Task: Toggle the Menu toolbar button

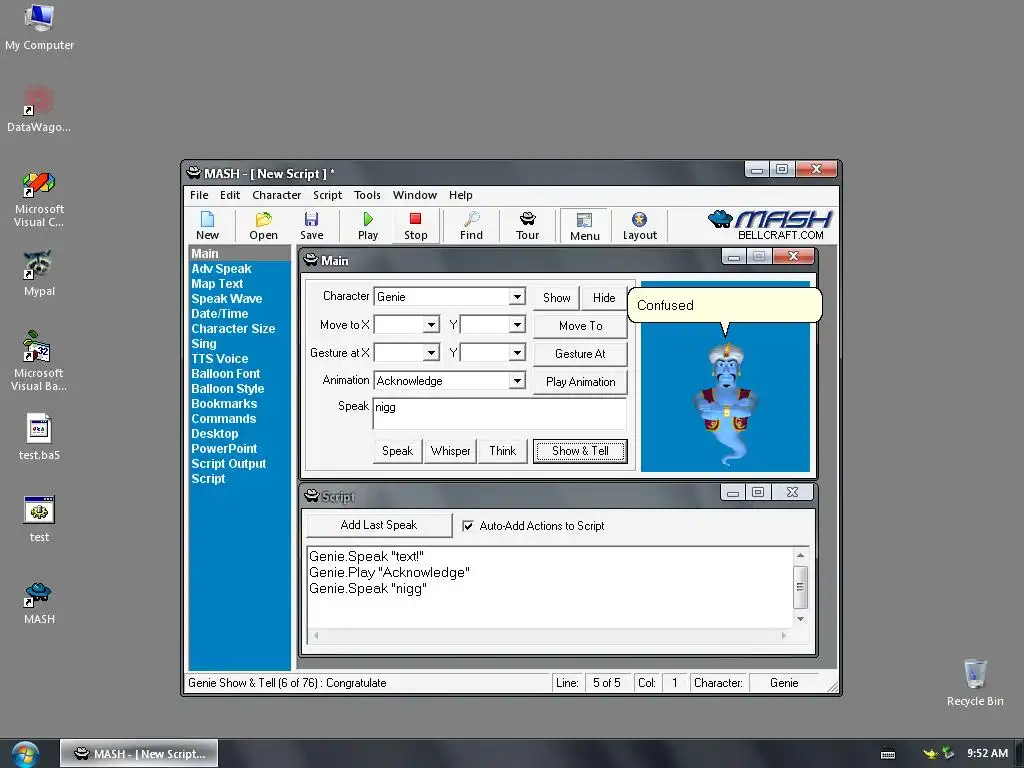Action: point(584,226)
